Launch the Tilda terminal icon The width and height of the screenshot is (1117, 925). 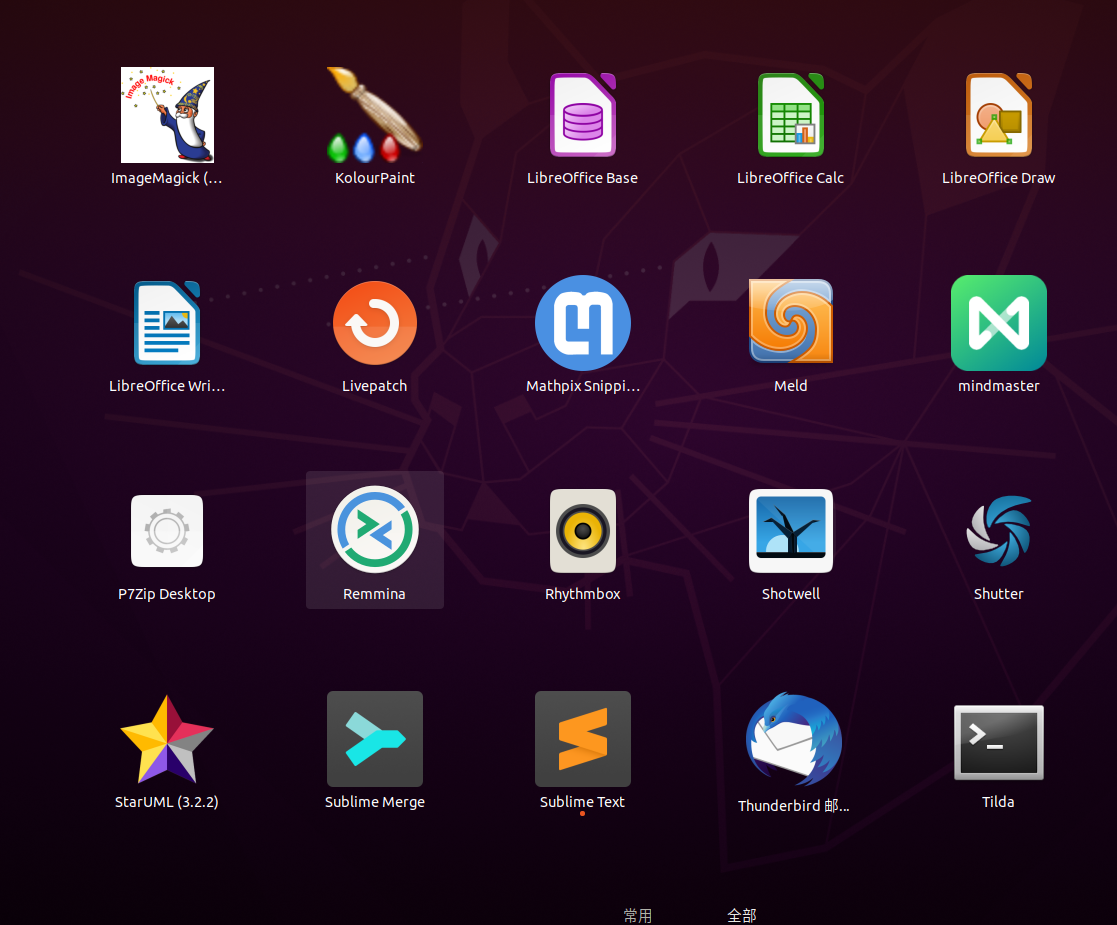coord(999,742)
